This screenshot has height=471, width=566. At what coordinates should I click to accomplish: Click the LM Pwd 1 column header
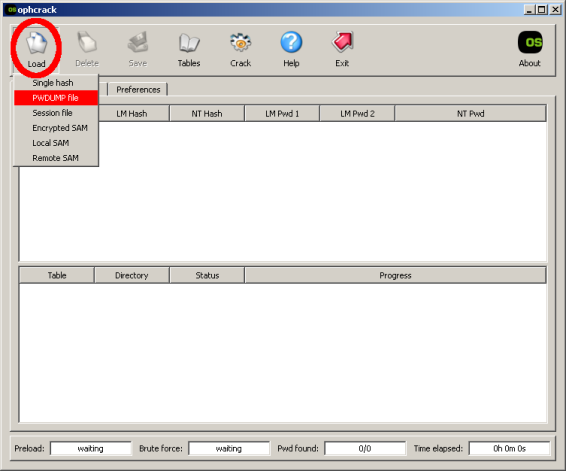point(282,114)
